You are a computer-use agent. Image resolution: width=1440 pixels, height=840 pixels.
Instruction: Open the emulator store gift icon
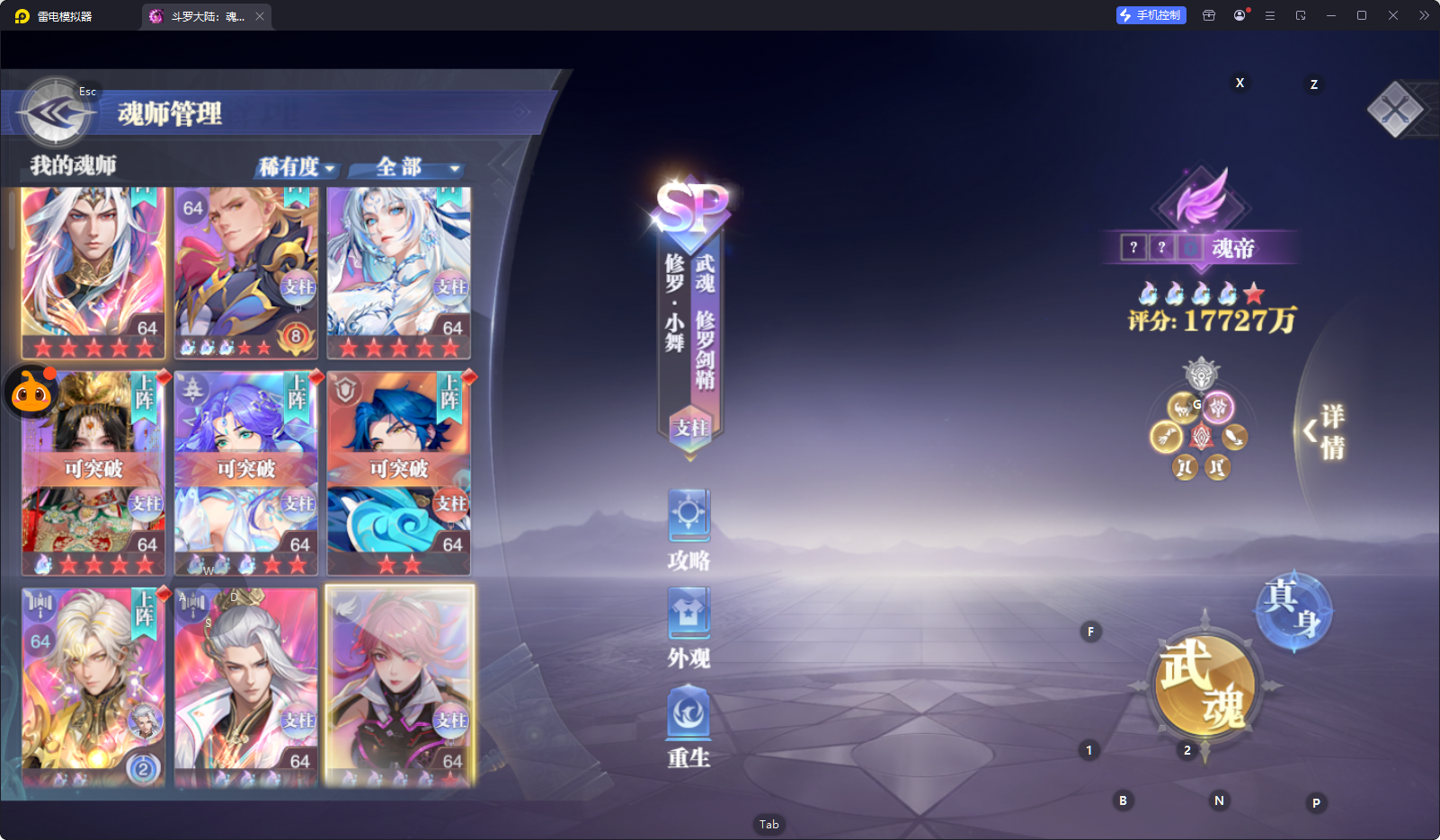(x=1209, y=15)
